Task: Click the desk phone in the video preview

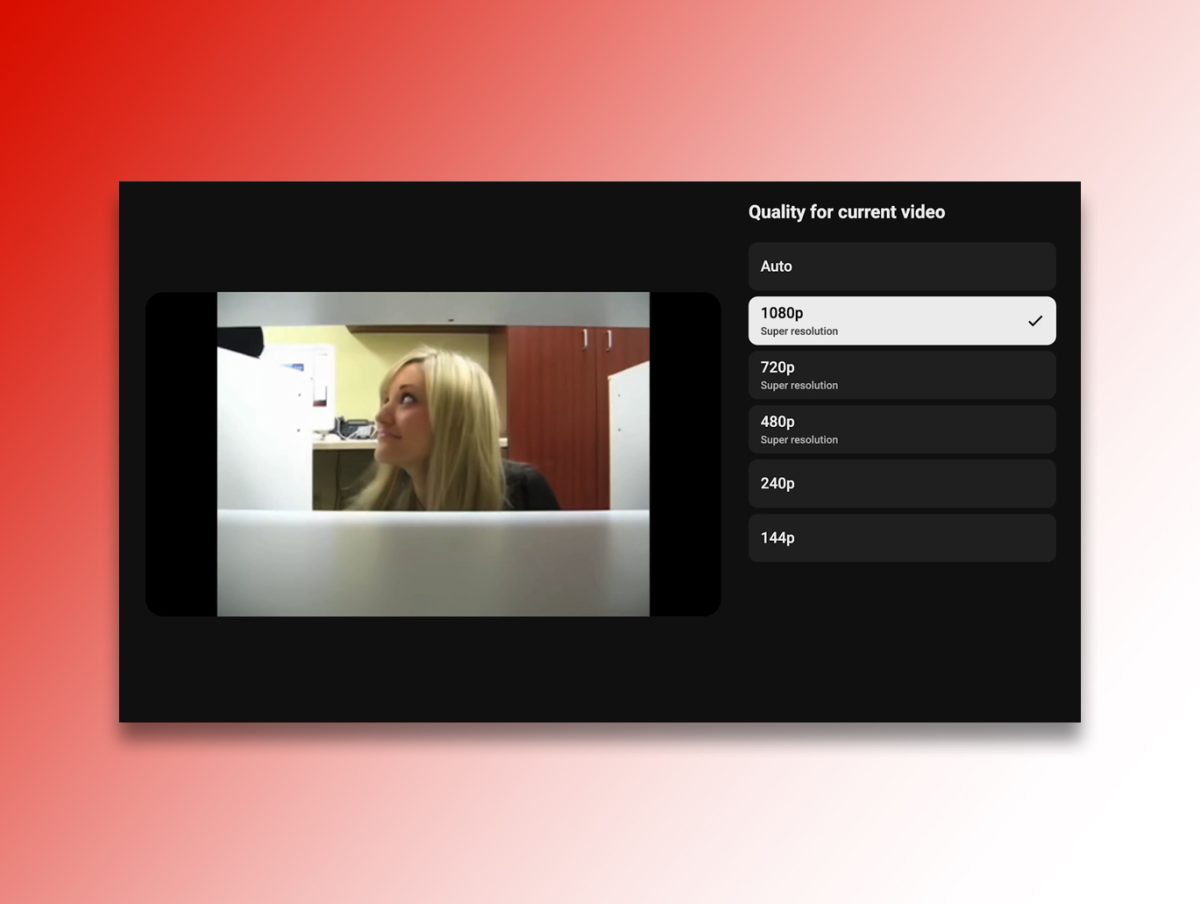Action: click(x=352, y=428)
